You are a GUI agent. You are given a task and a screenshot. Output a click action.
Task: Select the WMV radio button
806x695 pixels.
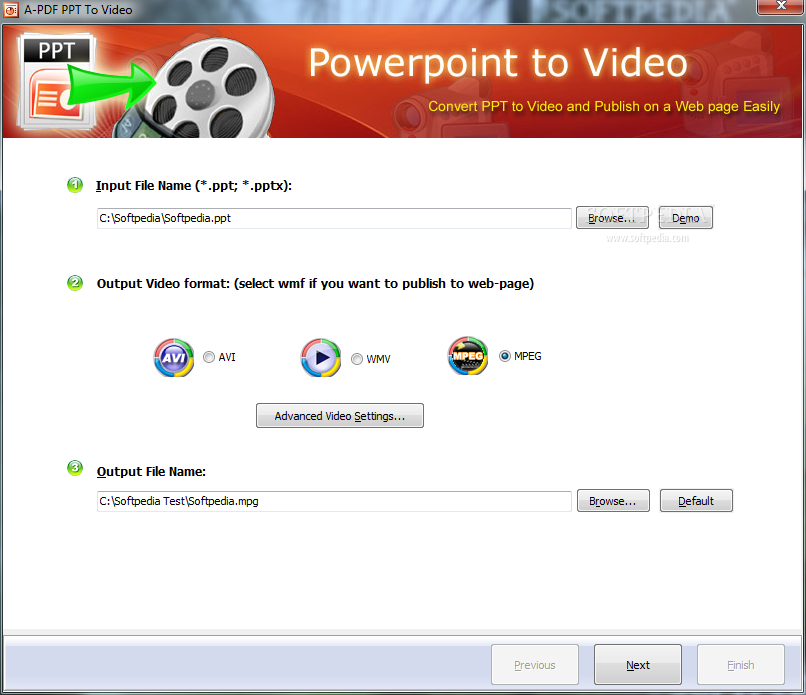pyautogui.click(x=357, y=359)
